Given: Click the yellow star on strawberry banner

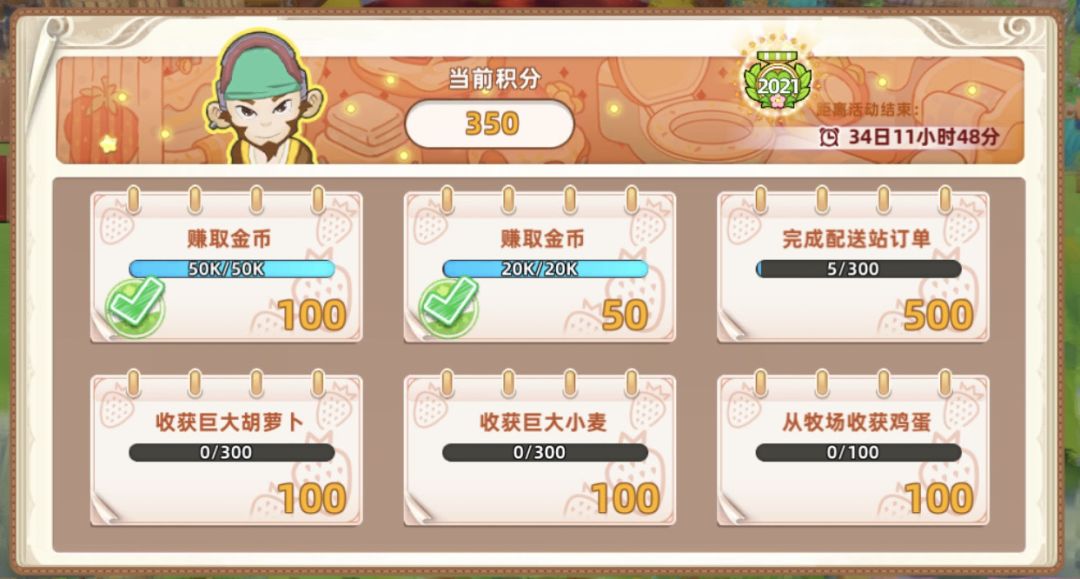Looking at the screenshot, I should [108, 143].
